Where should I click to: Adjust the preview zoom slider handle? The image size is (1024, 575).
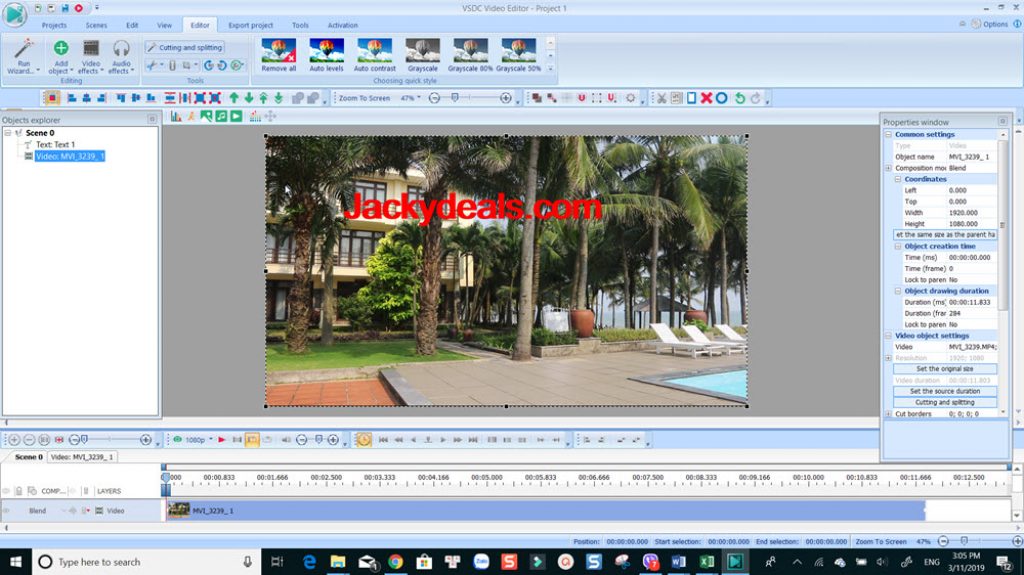point(455,97)
